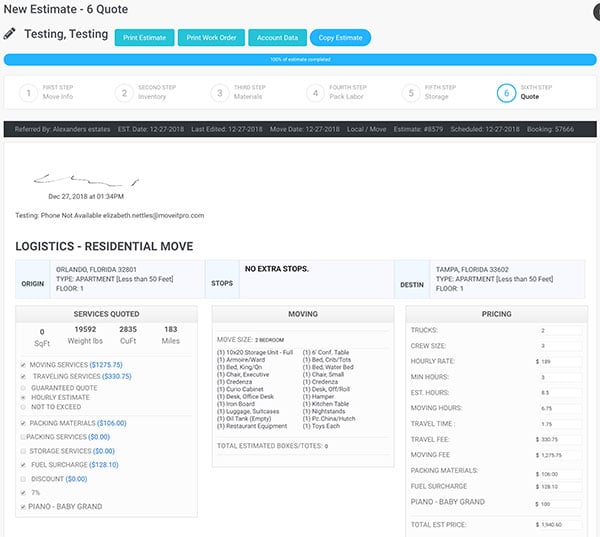The image size is (600, 537).
Task: Open Account Data
Action: [276, 38]
